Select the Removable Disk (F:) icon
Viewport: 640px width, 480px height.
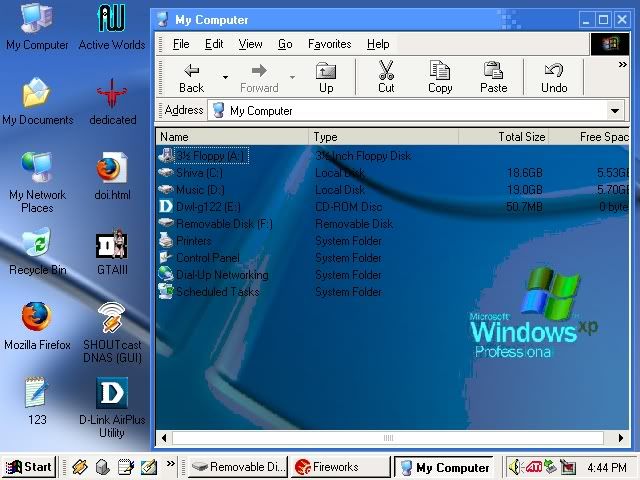click(x=166, y=223)
